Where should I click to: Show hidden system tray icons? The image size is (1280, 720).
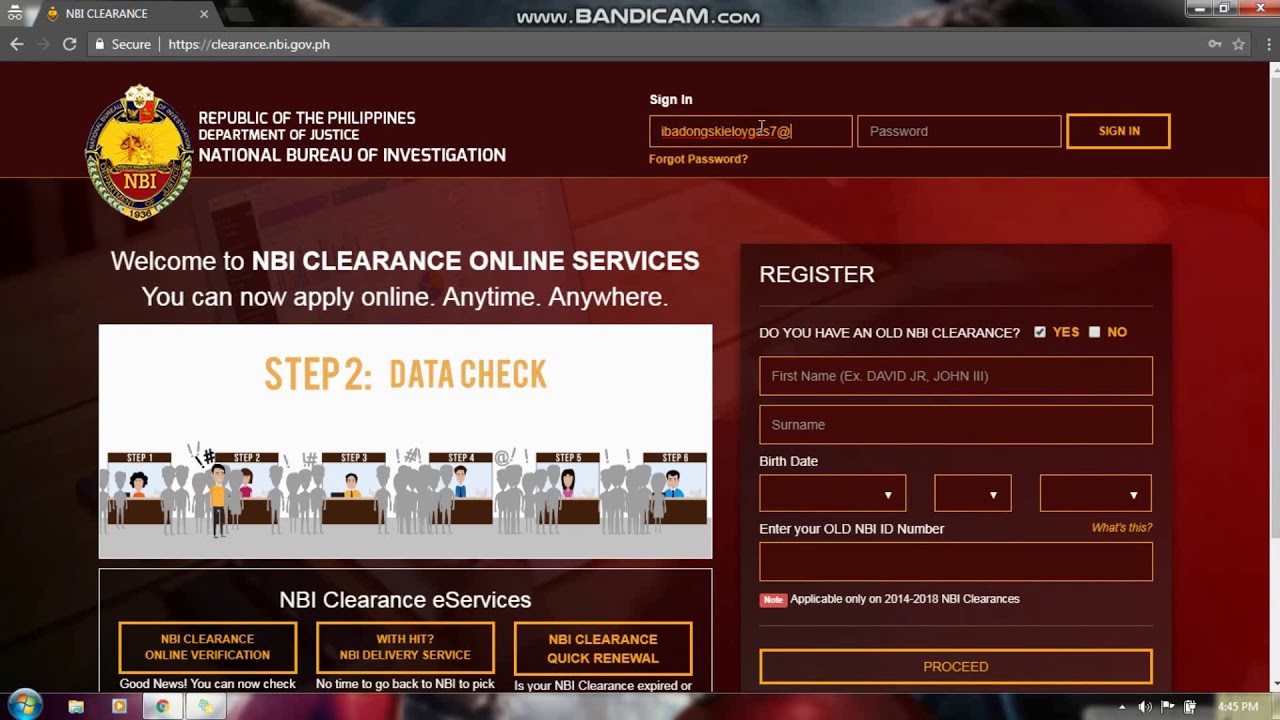1122,707
